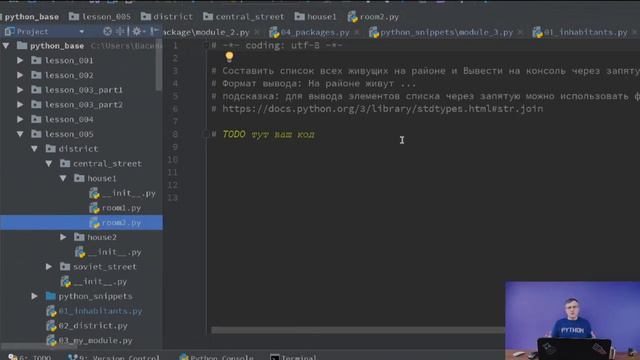The height and width of the screenshot is (360, 640).
Task: Expand lesson_003_part1 folder arrow
Action: click(20, 90)
